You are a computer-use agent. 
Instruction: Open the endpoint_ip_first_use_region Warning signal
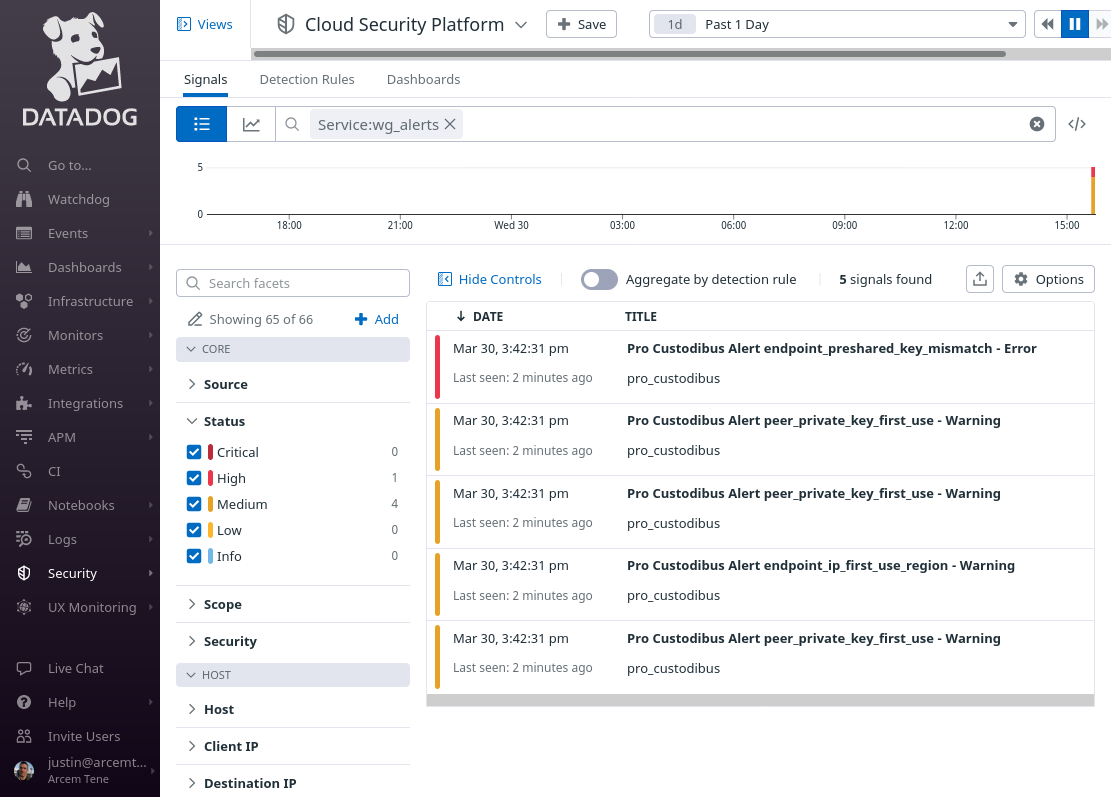pyautogui.click(x=760, y=584)
